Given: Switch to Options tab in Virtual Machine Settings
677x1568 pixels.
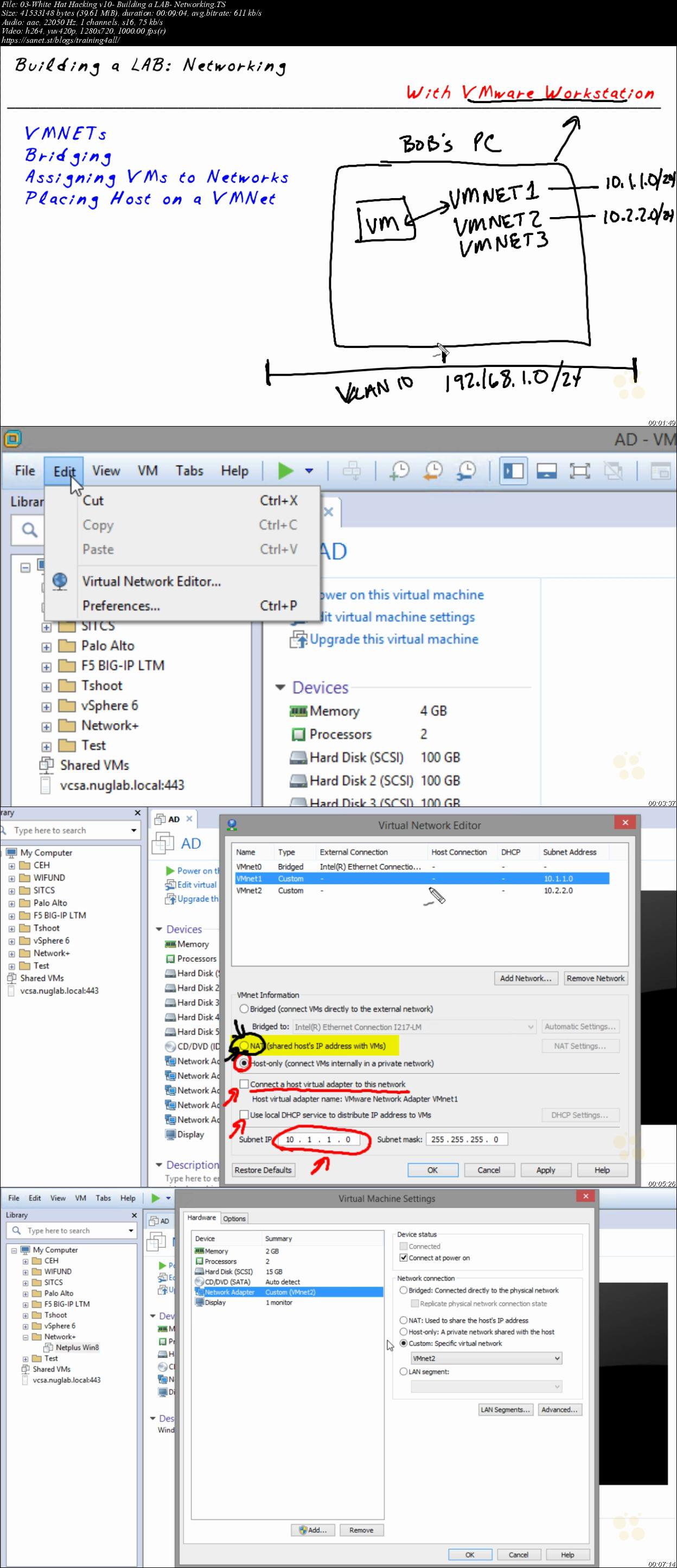Looking at the screenshot, I should point(234,1218).
